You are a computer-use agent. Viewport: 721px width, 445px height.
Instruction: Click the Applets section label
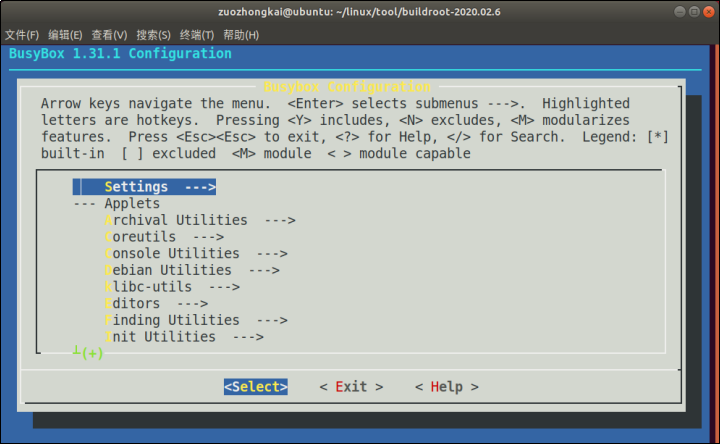(132, 204)
